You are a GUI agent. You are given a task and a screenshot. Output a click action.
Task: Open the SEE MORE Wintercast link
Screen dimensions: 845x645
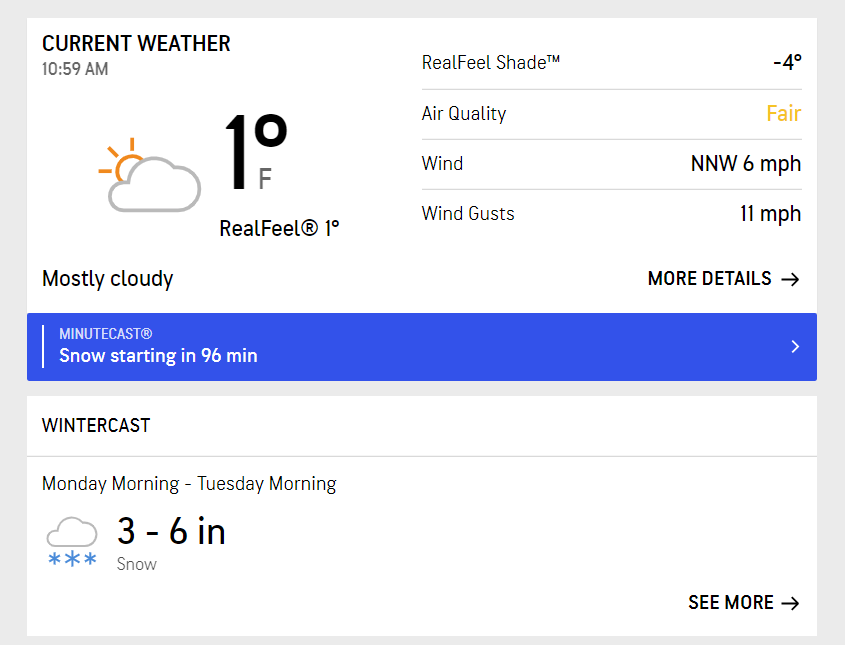click(x=744, y=602)
